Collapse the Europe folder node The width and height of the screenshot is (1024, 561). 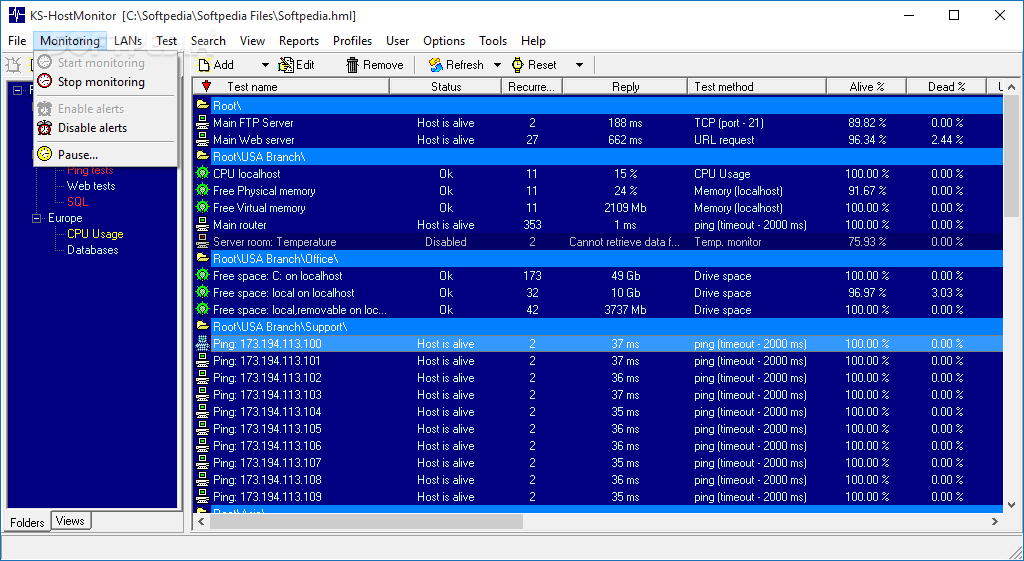click(37, 218)
